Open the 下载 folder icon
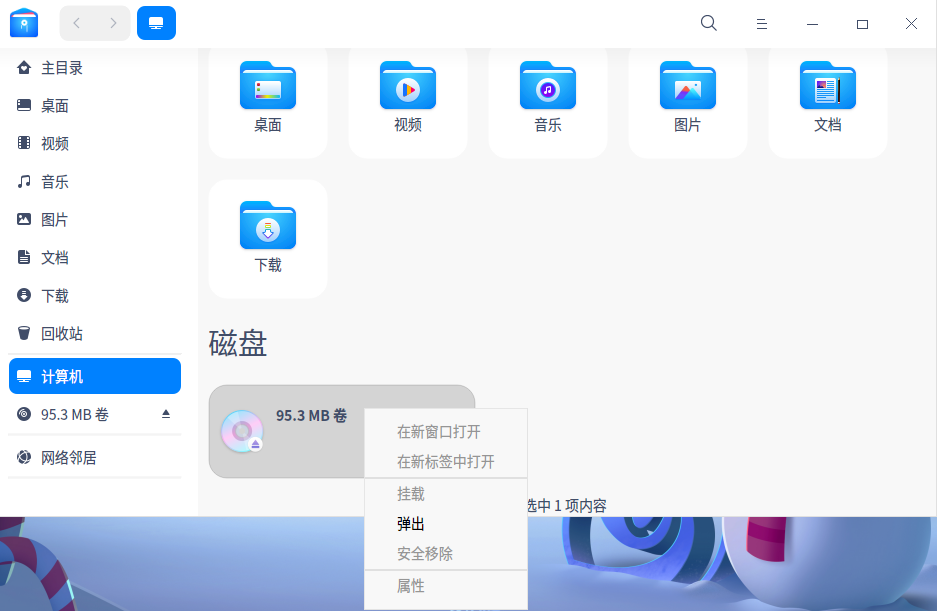Image resolution: width=937 pixels, height=611 pixels. (267, 225)
